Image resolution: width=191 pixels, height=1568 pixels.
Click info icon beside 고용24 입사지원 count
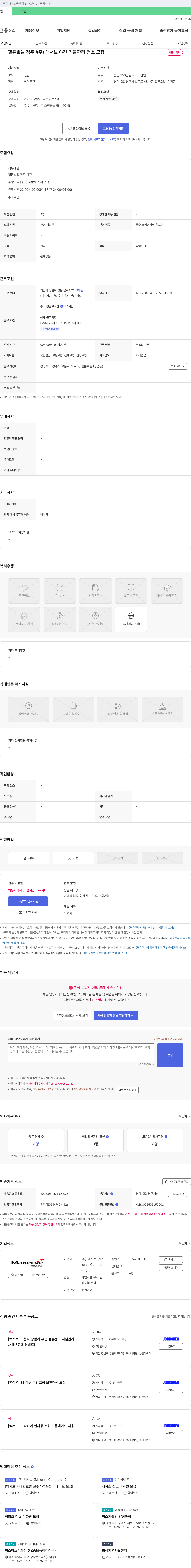[166, 1136]
